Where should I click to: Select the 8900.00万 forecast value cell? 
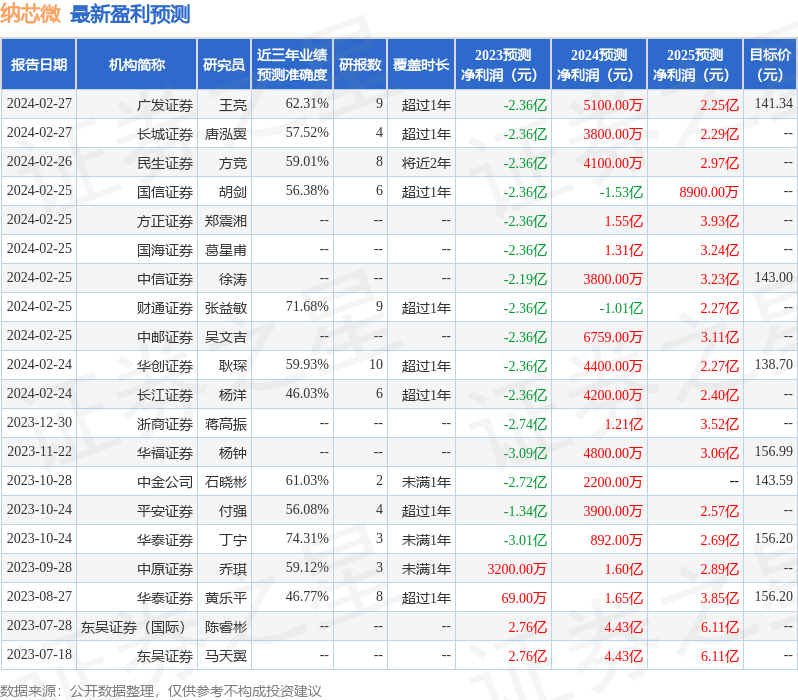pos(709,192)
